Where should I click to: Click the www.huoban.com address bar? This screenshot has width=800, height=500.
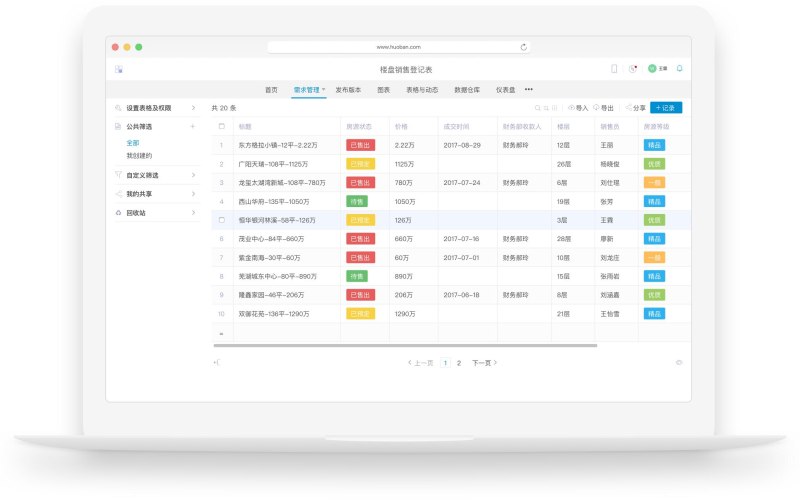coord(398,47)
